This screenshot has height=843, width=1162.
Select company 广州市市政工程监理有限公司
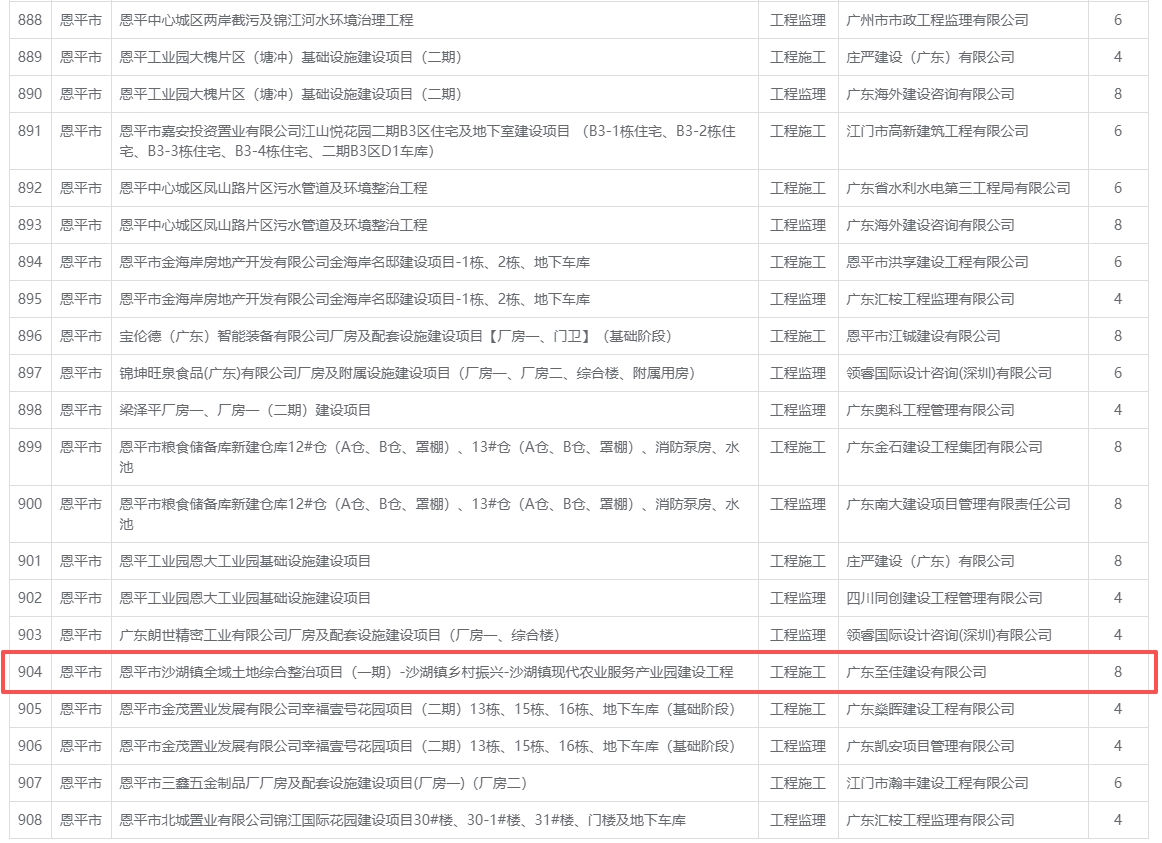[x=937, y=20]
